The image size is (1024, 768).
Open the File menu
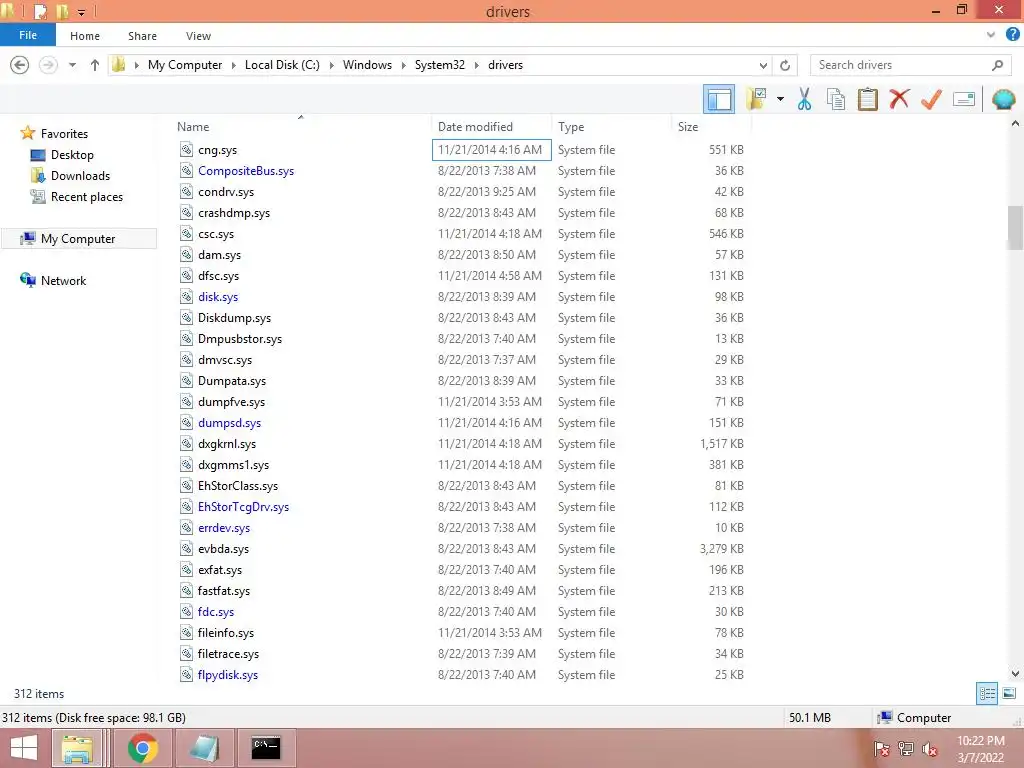coord(28,35)
